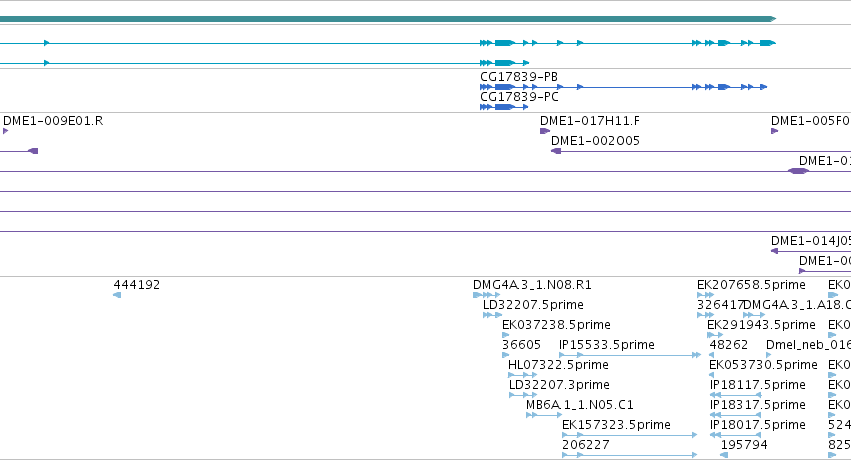Image resolution: width=851 pixels, height=460 pixels.
Task: Select the EK291943.5prime label
Action: coord(761,325)
